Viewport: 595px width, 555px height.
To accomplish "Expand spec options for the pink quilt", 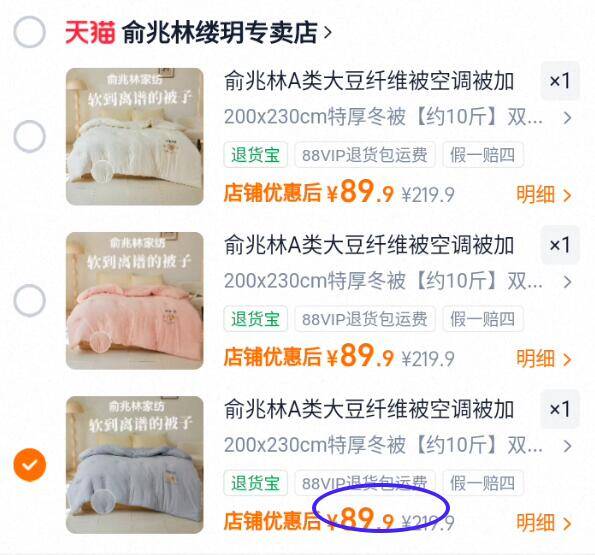I will pyautogui.click(x=398, y=281).
